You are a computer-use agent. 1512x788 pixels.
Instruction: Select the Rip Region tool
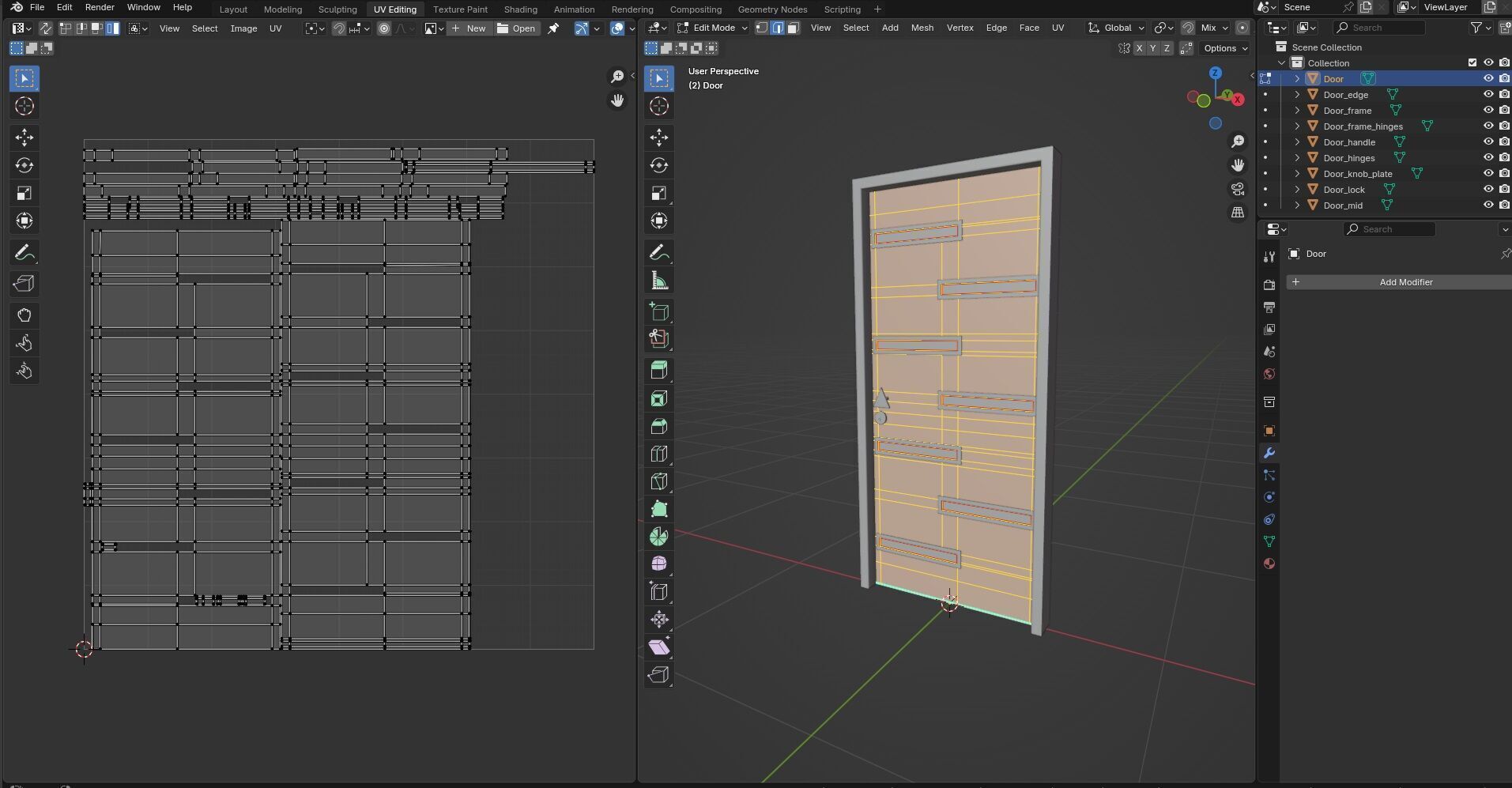tap(658, 674)
